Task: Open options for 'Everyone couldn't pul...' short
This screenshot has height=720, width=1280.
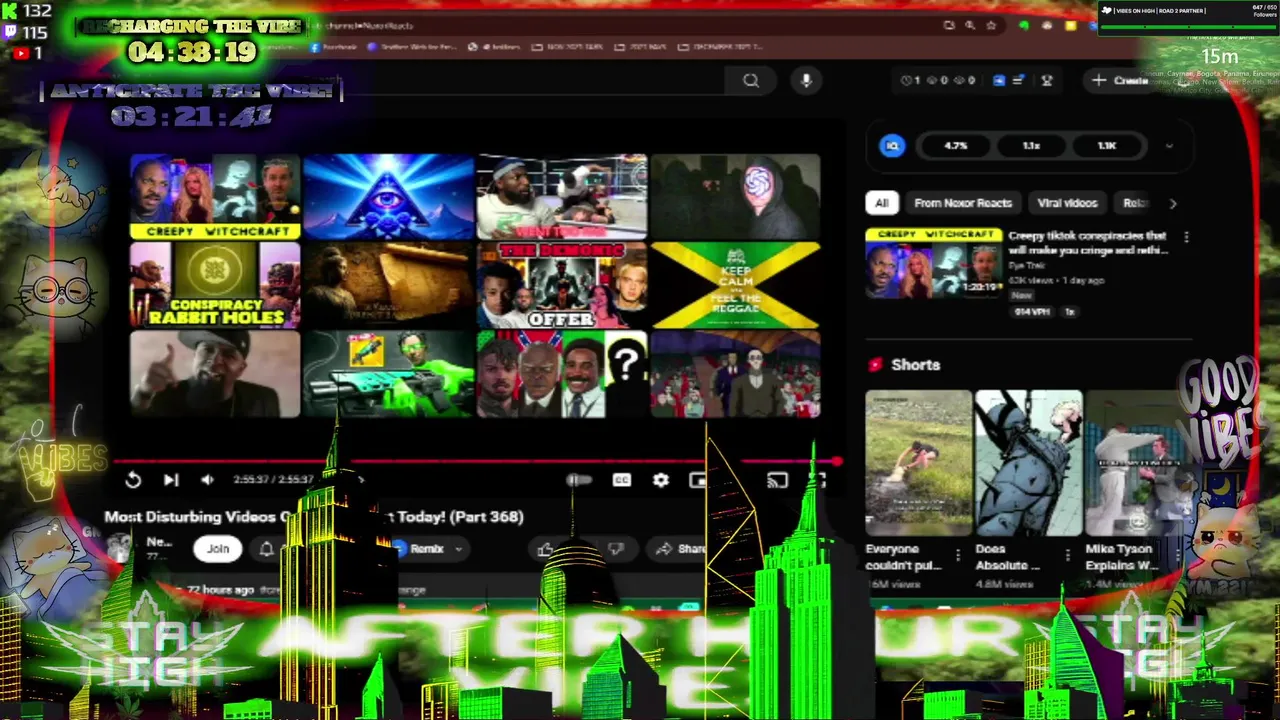Action: click(958, 553)
